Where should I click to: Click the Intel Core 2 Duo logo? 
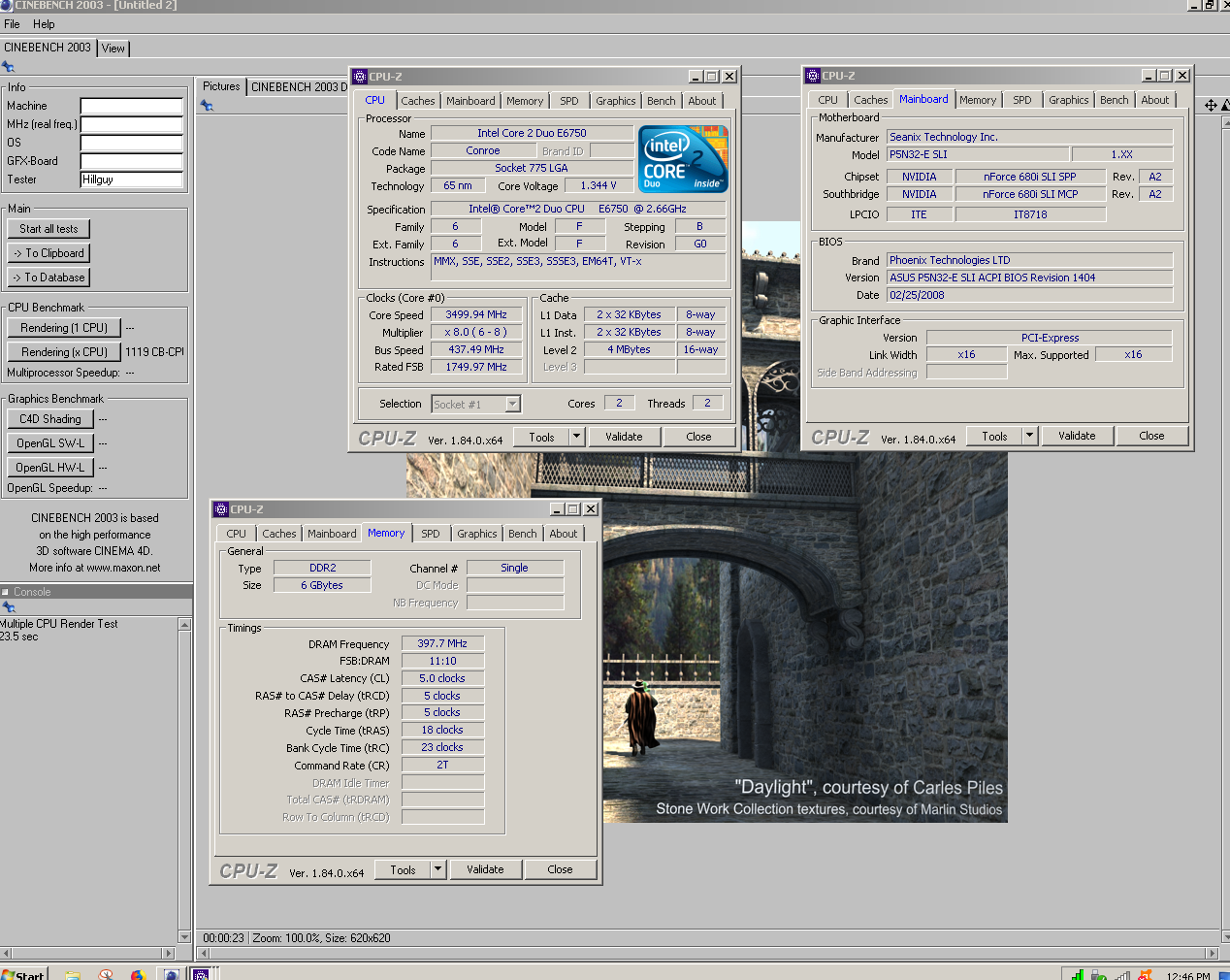(x=684, y=159)
